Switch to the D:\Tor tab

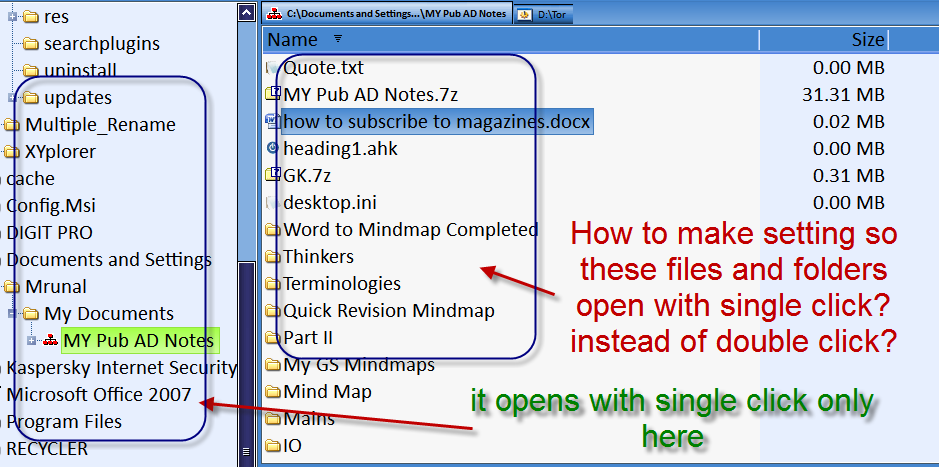tap(546, 14)
